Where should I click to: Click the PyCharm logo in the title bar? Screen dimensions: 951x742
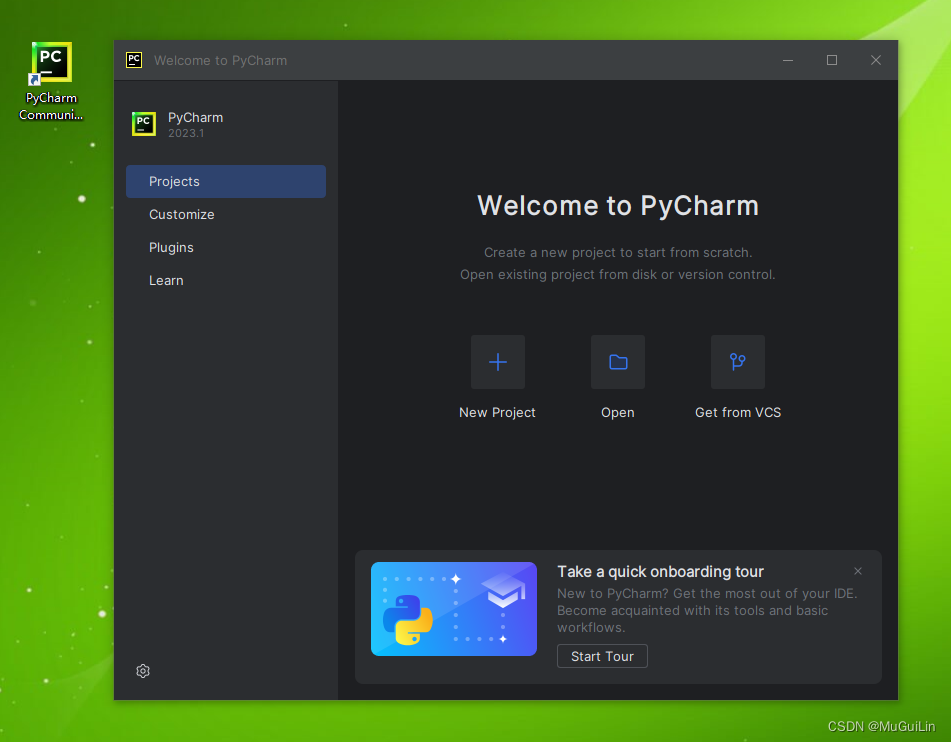click(134, 60)
